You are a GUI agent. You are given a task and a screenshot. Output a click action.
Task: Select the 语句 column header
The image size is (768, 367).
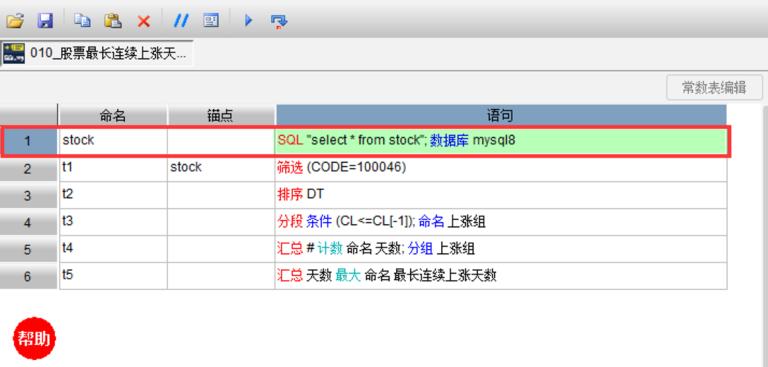point(501,116)
